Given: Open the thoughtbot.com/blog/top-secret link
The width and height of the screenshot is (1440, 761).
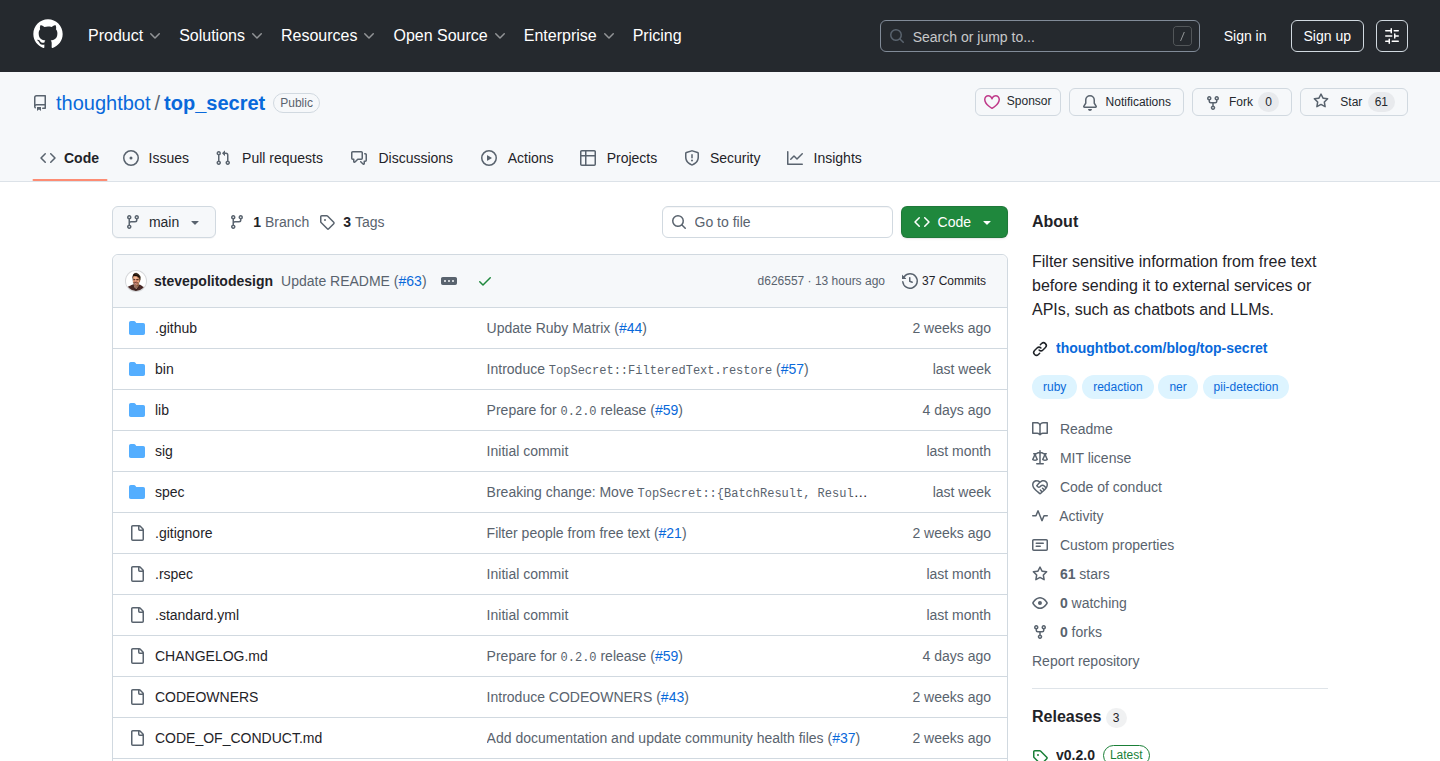Looking at the screenshot, I should (1161, 348).
